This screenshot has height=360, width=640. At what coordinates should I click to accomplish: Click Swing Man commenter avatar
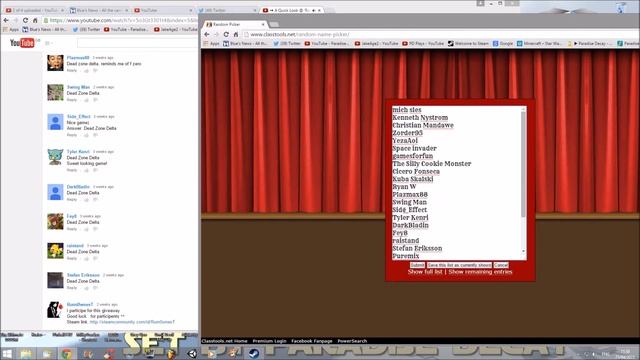point(55,92)
